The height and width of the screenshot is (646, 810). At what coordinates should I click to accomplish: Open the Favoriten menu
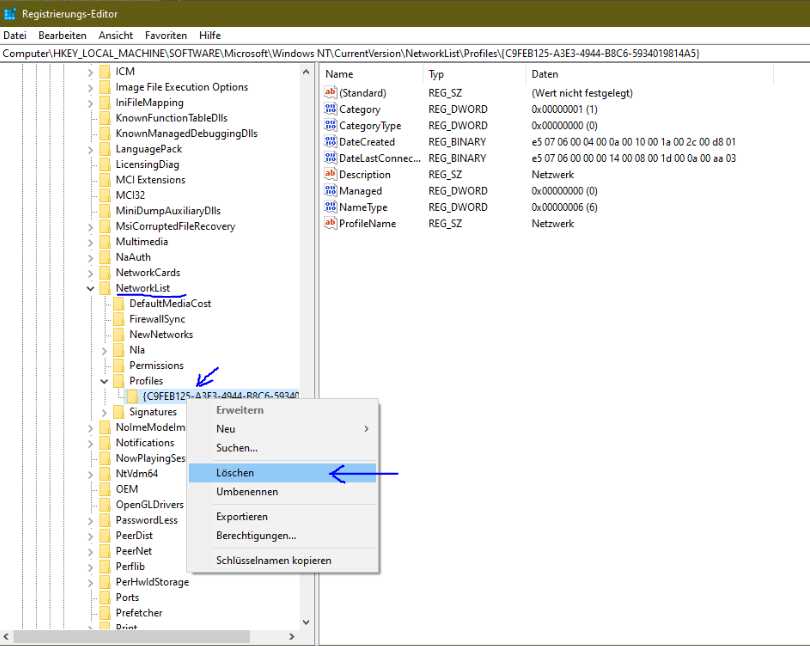[x=166, y=35]
